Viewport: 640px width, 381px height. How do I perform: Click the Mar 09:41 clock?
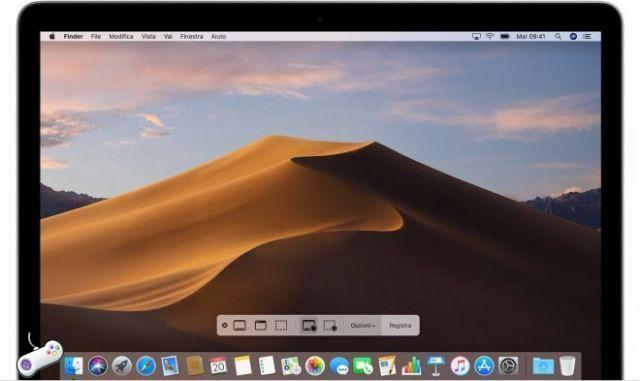pos(531,36)
